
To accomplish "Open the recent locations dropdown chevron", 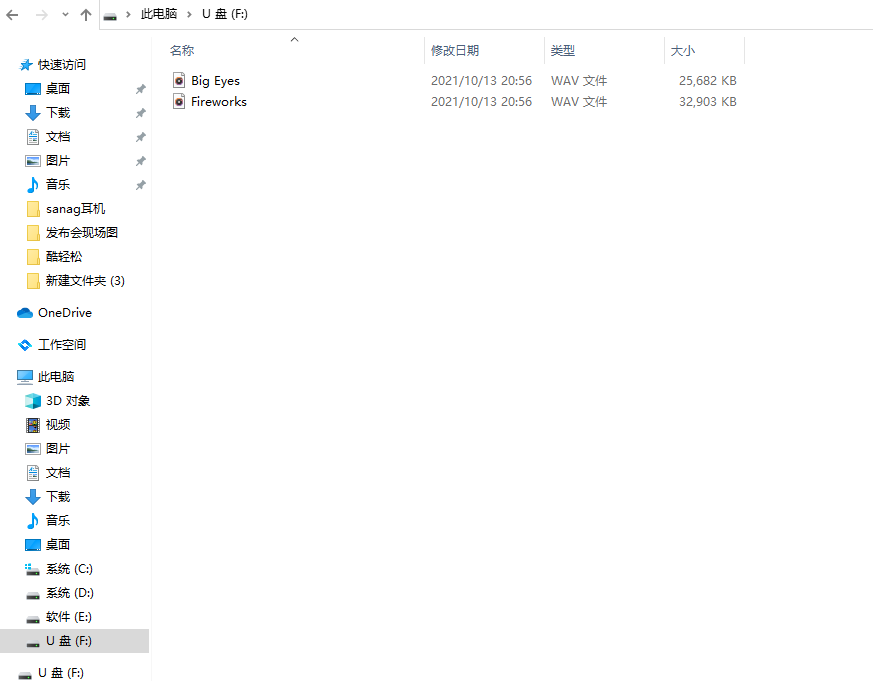I will pos(65,15).
